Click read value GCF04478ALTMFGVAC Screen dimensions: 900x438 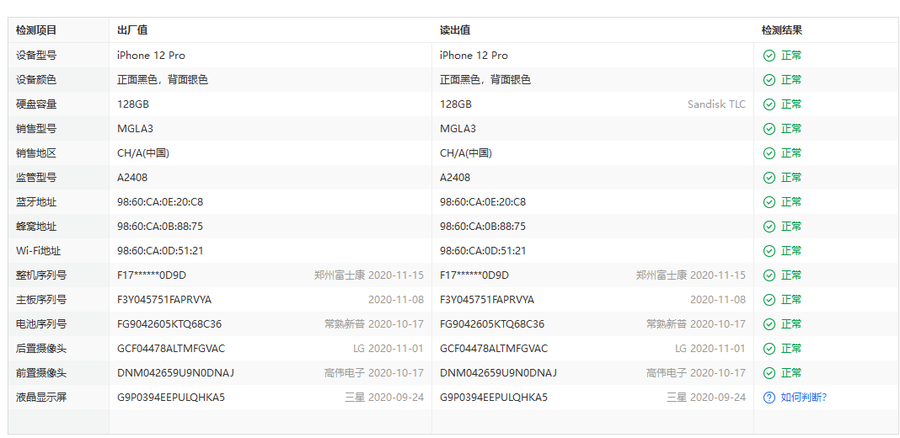point(494,348)
